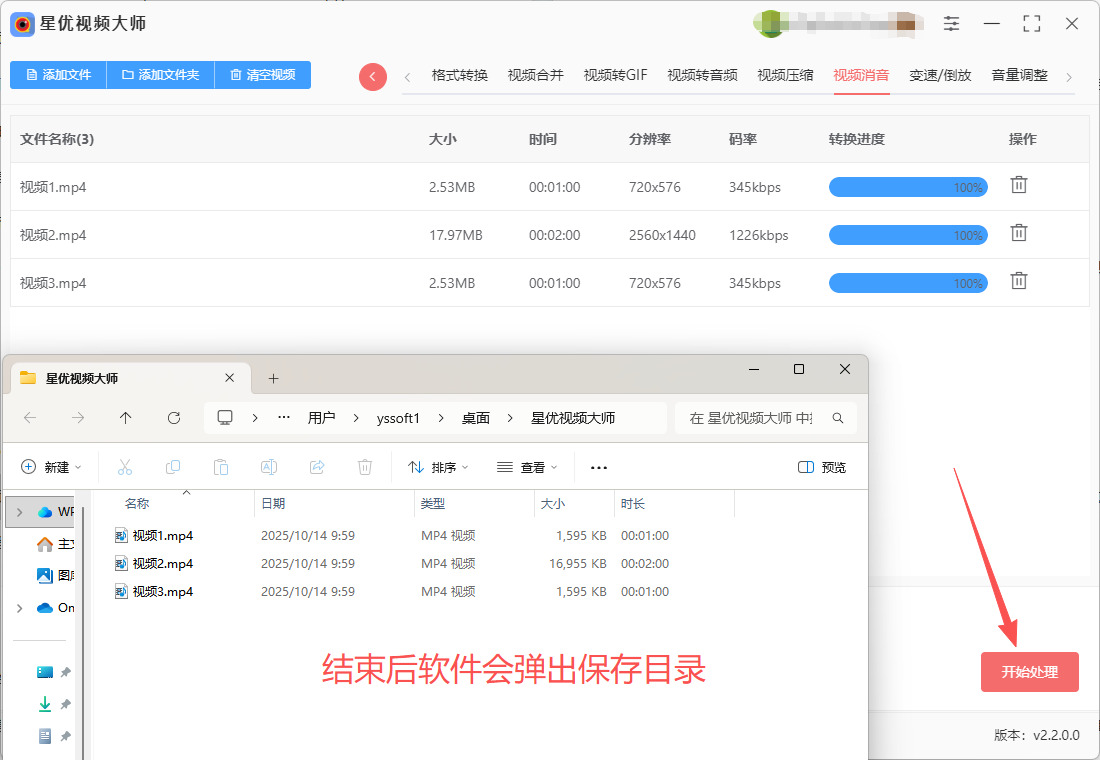Remove 视频3.mp4 using its trash icon
The height and width of the screenshot is (760, 1100).
[1018, 281]
